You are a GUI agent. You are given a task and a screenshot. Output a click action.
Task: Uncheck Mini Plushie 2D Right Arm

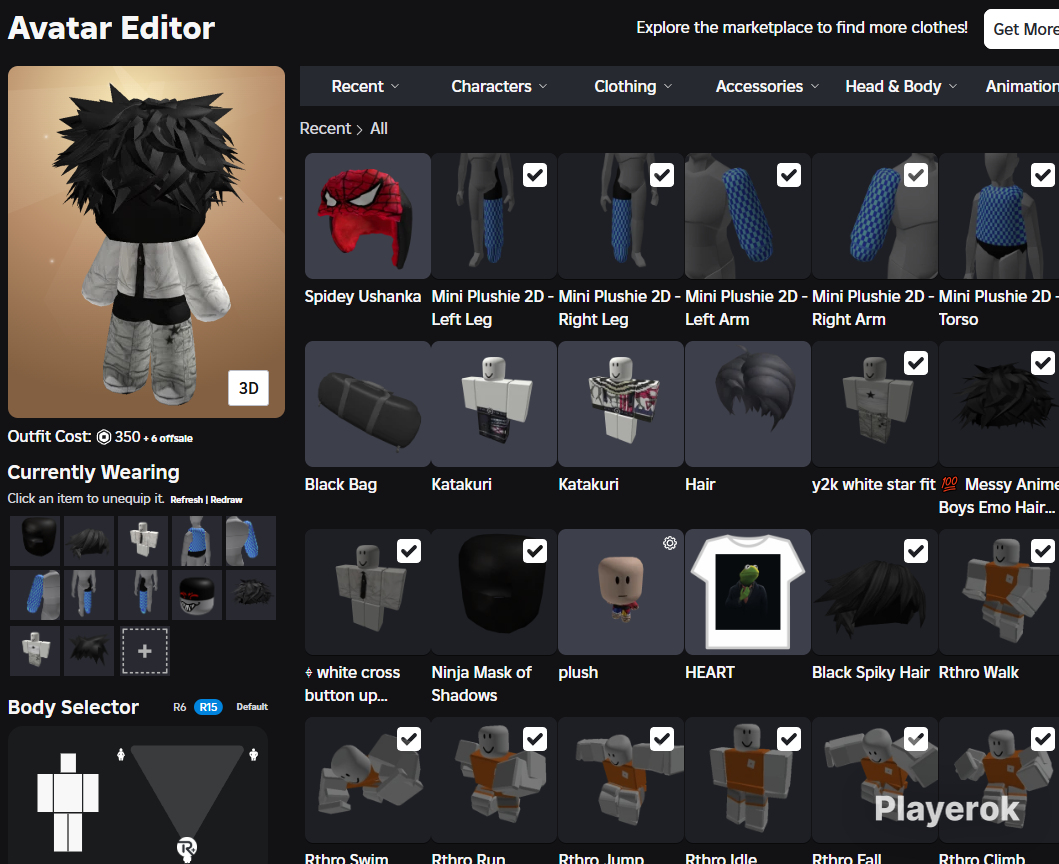916,175
